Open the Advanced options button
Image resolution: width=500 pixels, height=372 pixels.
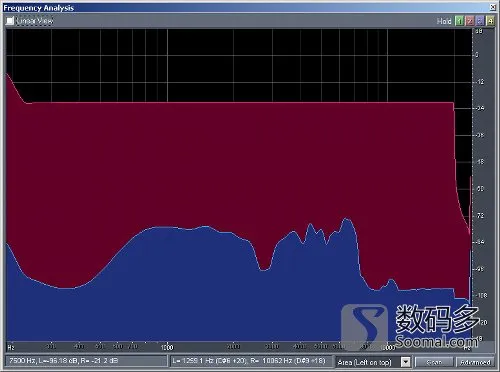(x=475, y=362)
